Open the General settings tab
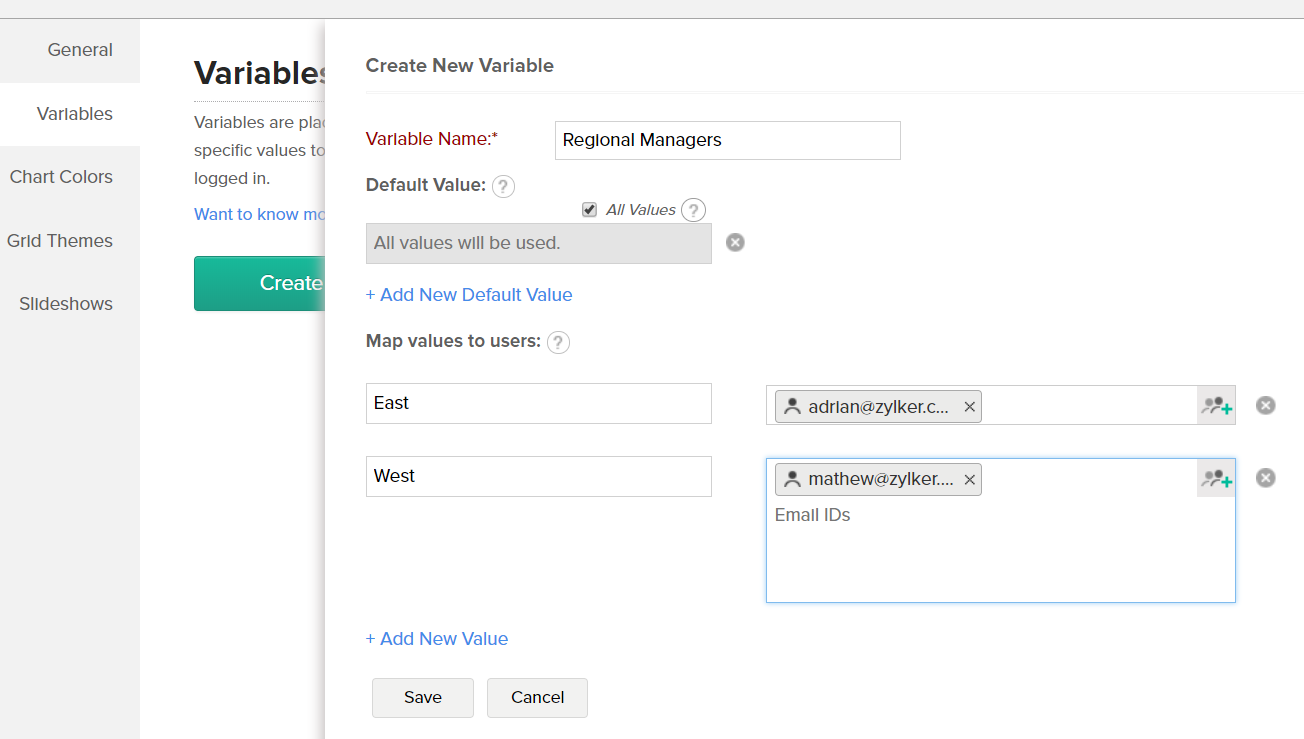 (x=80, y=50)
